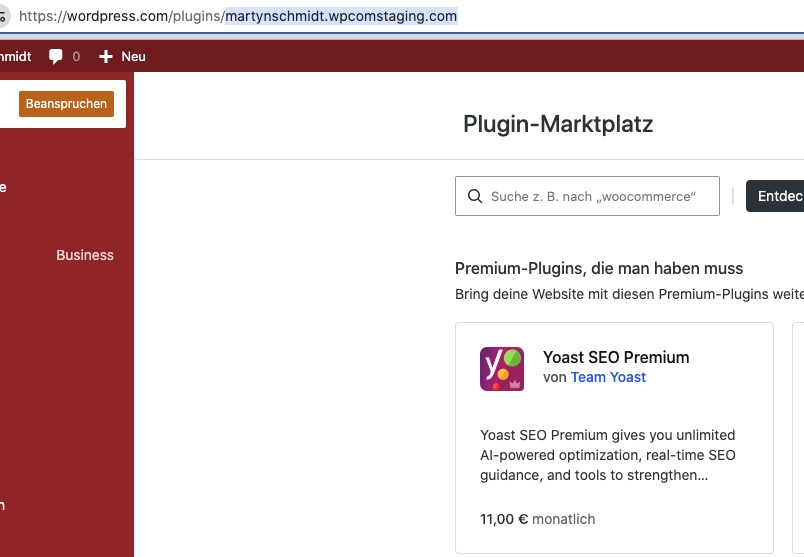Click the Premium-Plugins section heading

[598, 268]
